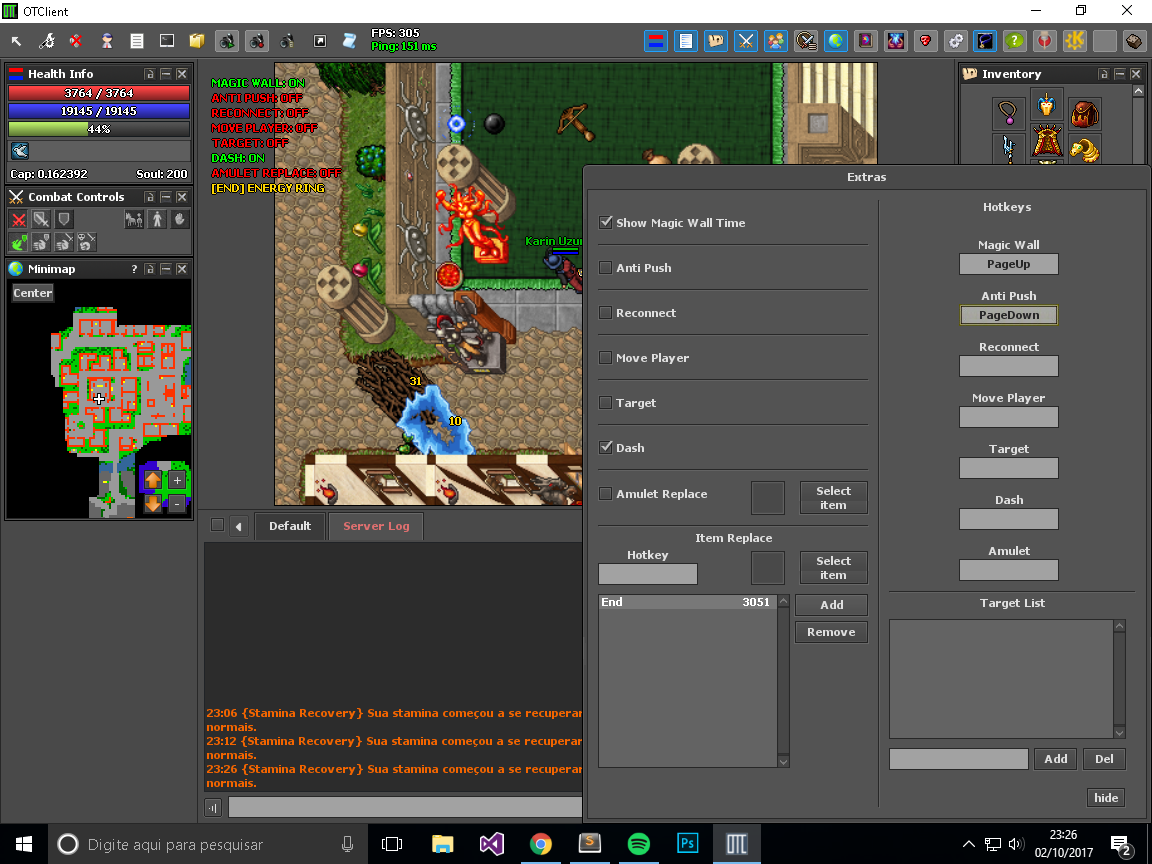Toggle the chase opponent mode in Combat Controls
Image resolution: width=1152 pixels, height=864 pixels.
click(x=157, y=219)
